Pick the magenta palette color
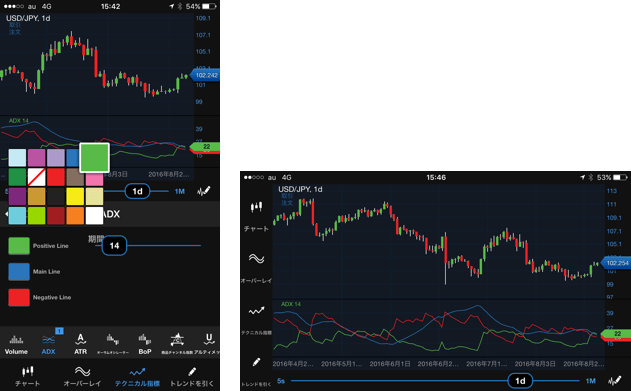The height and width of the screenshot is (391, 631). (37, 158)
